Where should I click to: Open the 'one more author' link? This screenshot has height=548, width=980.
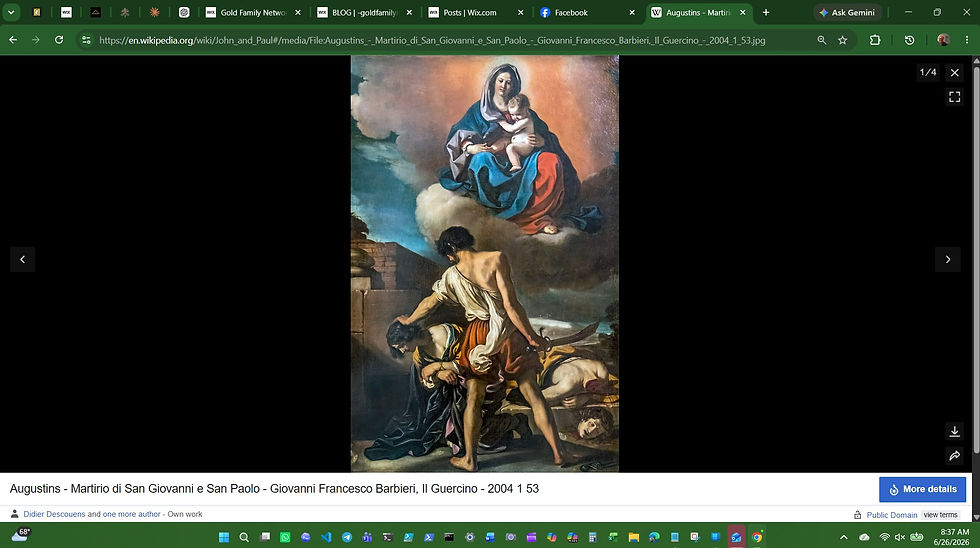(x=131, y=514)
